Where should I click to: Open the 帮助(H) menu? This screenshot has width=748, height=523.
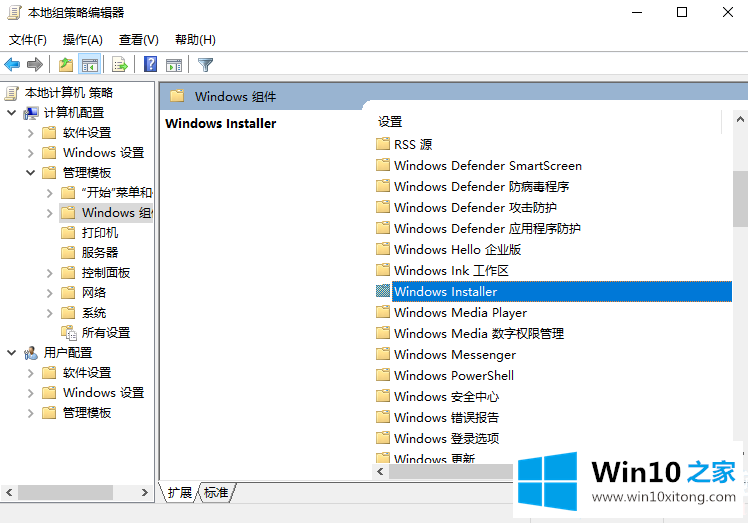tap(195, 40)
